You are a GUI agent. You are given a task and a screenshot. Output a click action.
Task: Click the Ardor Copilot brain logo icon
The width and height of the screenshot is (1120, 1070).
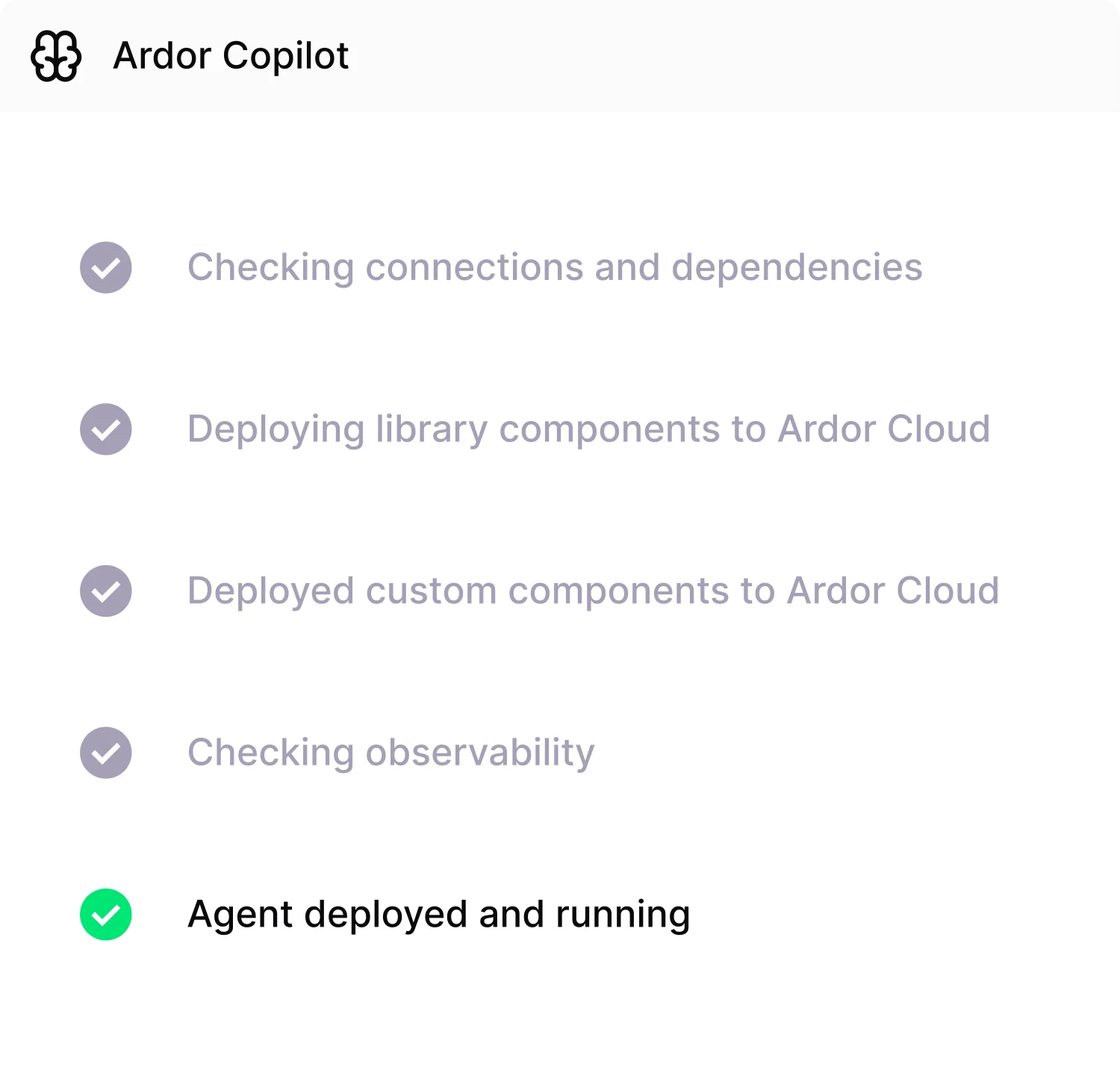[56, 55]
